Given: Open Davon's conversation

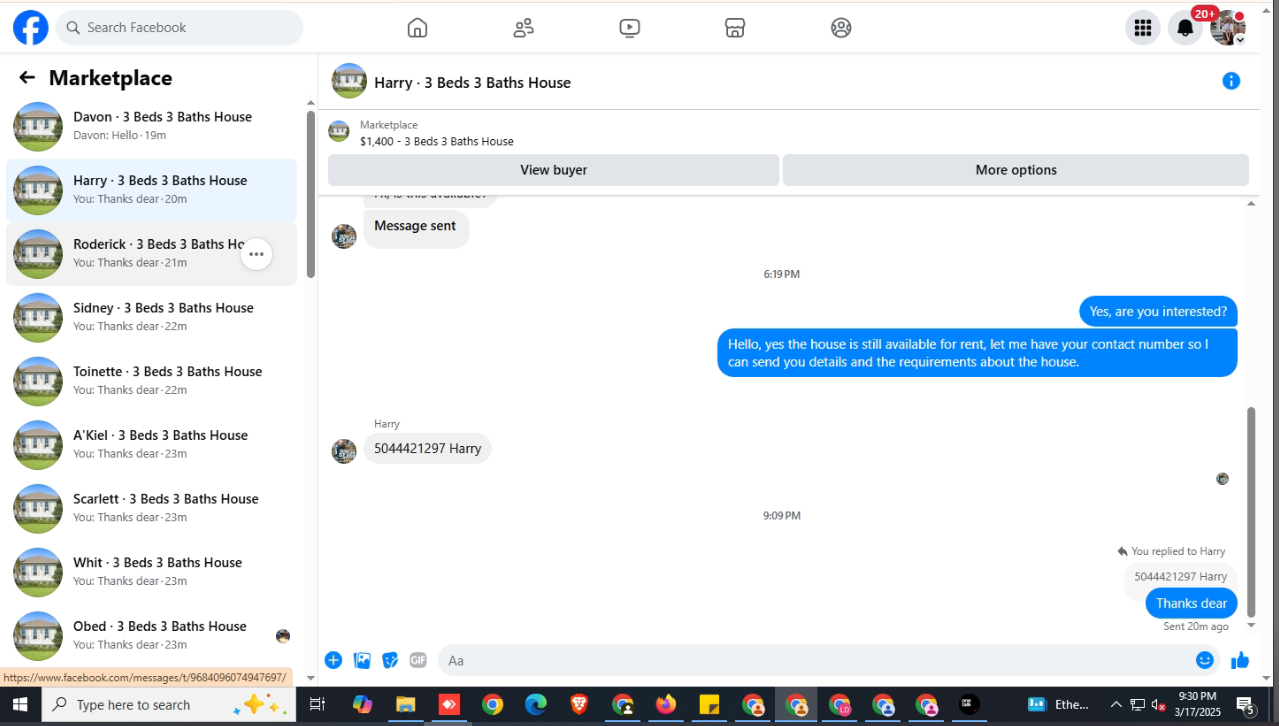Looking at the screenshot, I should pyautogui.click(x=152, y=126).
